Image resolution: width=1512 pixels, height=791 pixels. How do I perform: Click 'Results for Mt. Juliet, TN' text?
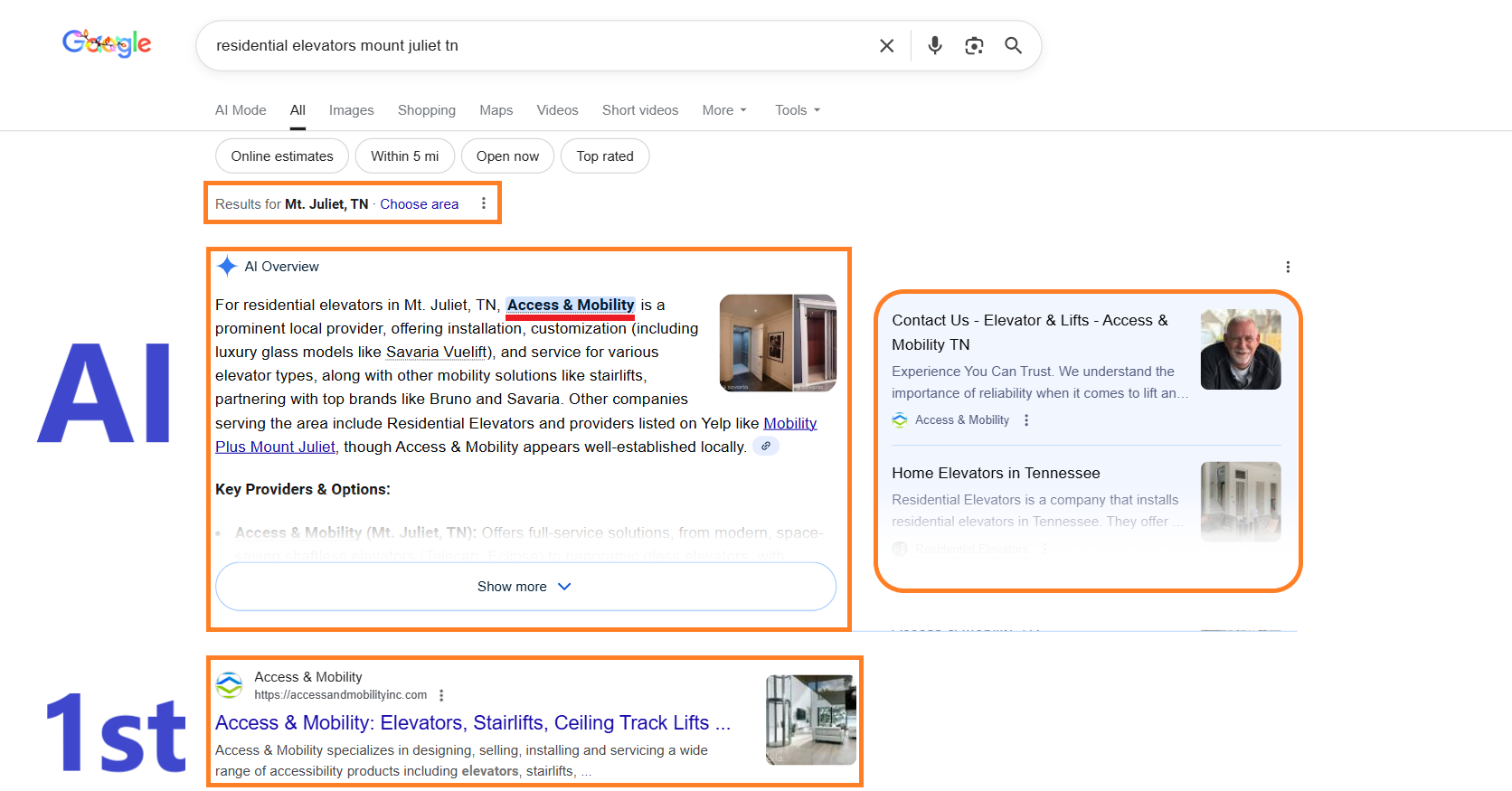291,204
